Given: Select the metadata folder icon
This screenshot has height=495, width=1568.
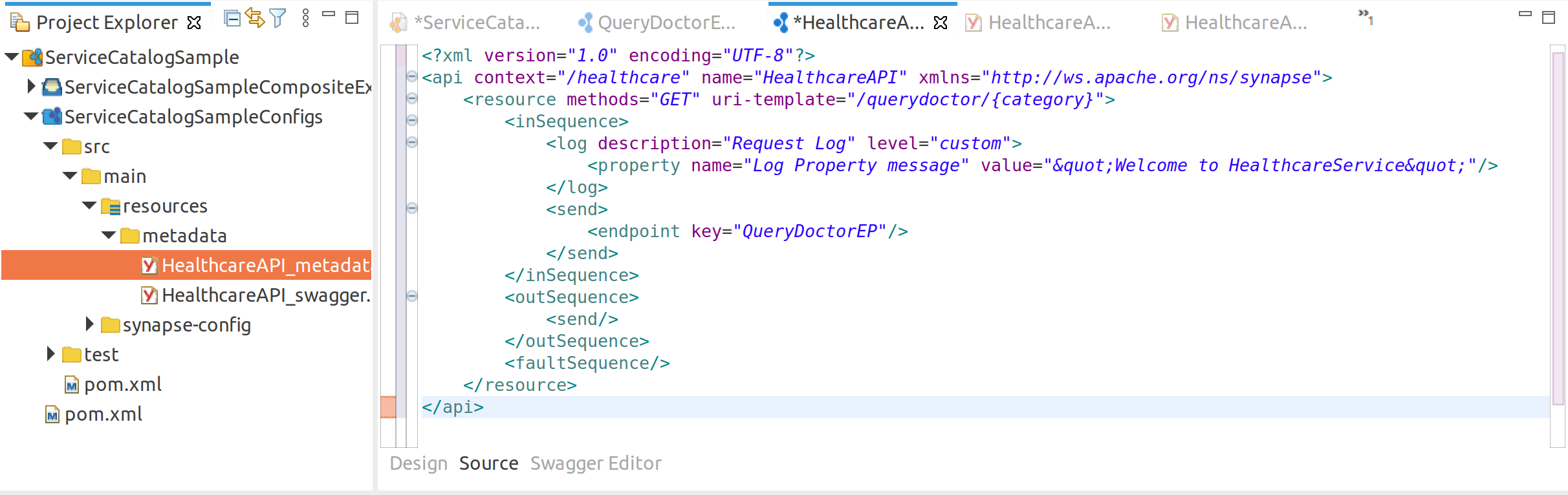Looking at the screenshot, I should click(130, 236).
